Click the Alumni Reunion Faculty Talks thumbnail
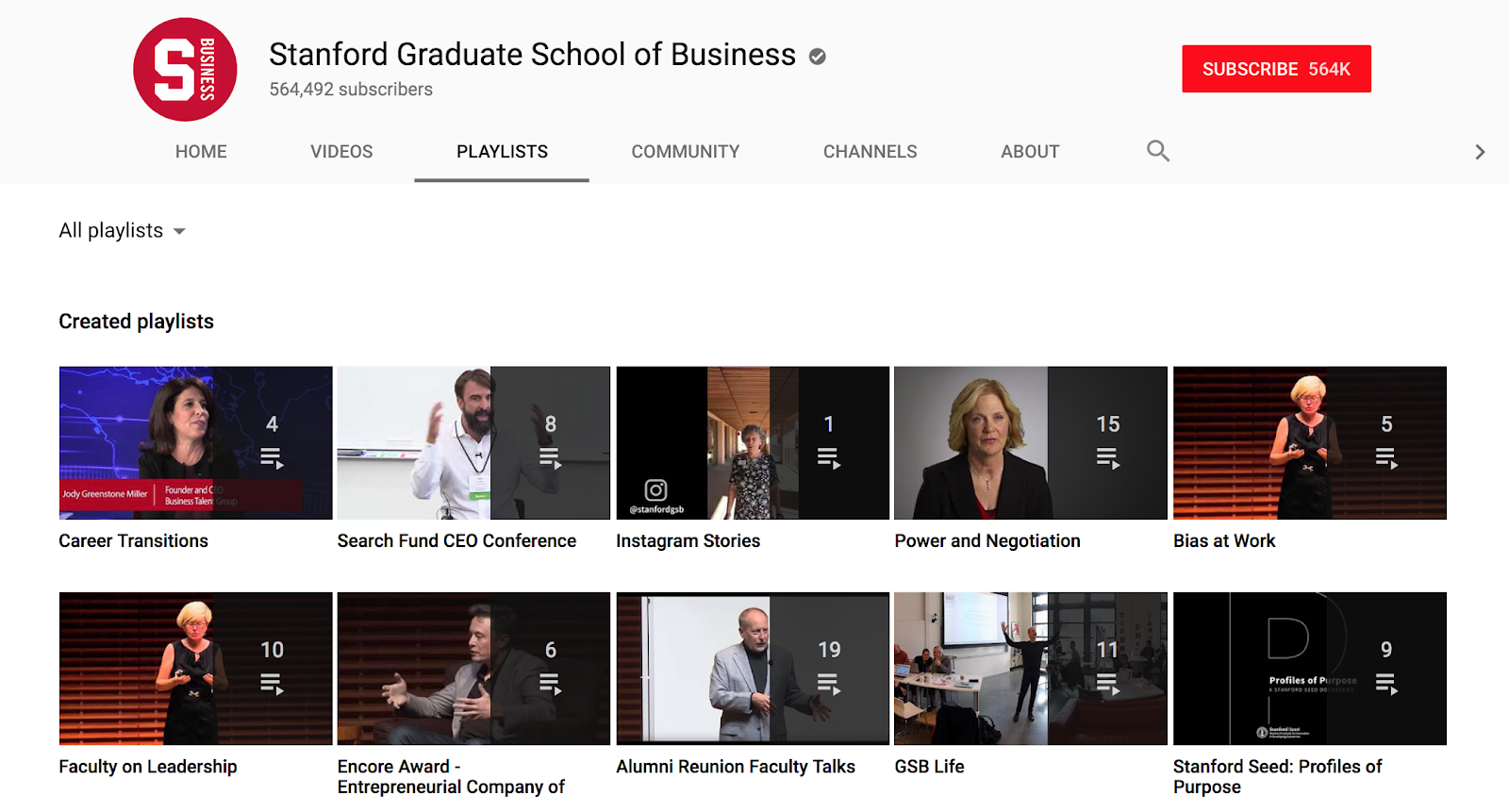Image resolution: width=1509 pixels, height=812 pixels. coord(753,669)
